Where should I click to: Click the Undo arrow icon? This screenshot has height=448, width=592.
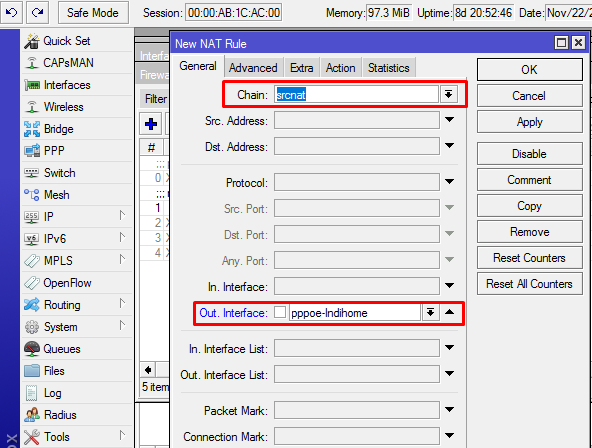pyautogui.click(x=12, y=12)
